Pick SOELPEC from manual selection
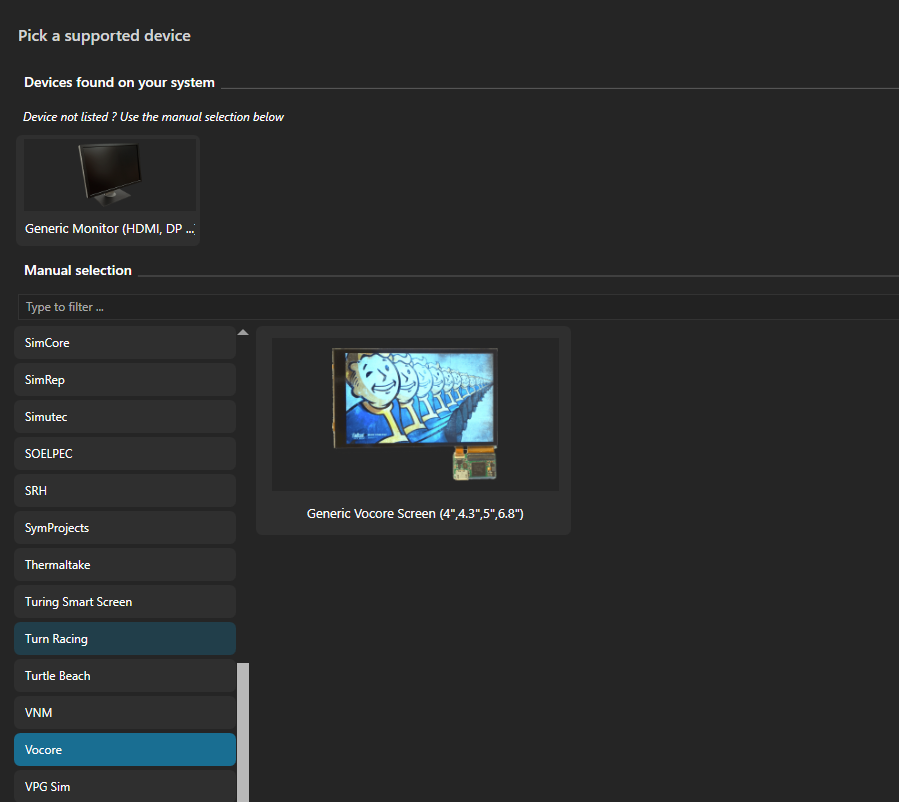The image size is (899, 802). click(x=125, y=454)
